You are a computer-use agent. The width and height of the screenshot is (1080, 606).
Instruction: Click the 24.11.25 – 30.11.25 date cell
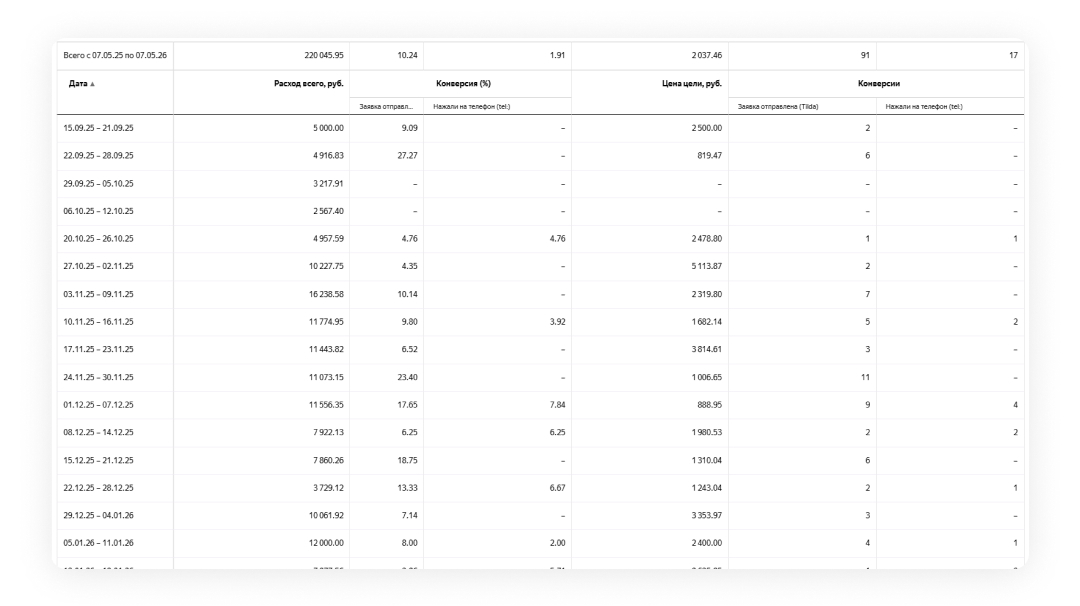pyautogui.click(x=98, y=377)
